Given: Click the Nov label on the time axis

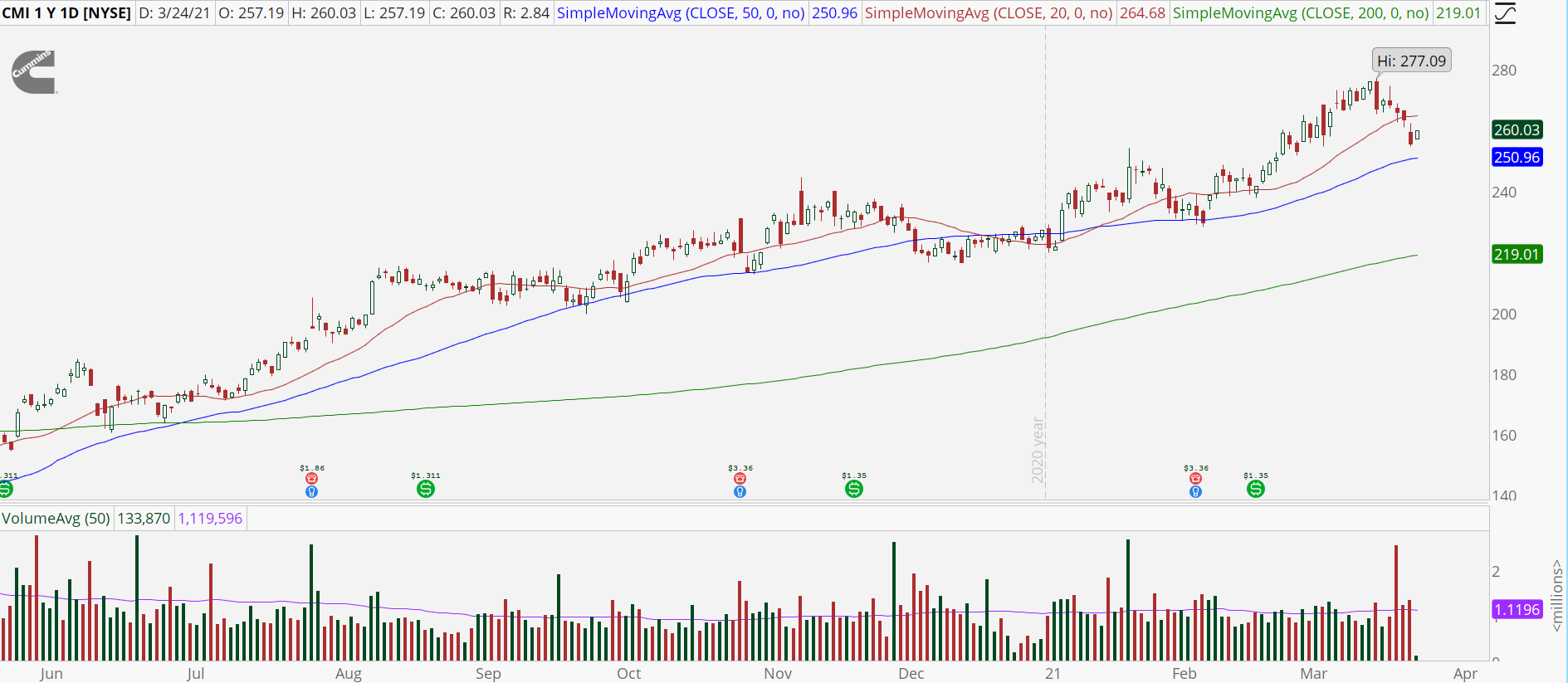Looking at the screenshot, I should point(778,673).
